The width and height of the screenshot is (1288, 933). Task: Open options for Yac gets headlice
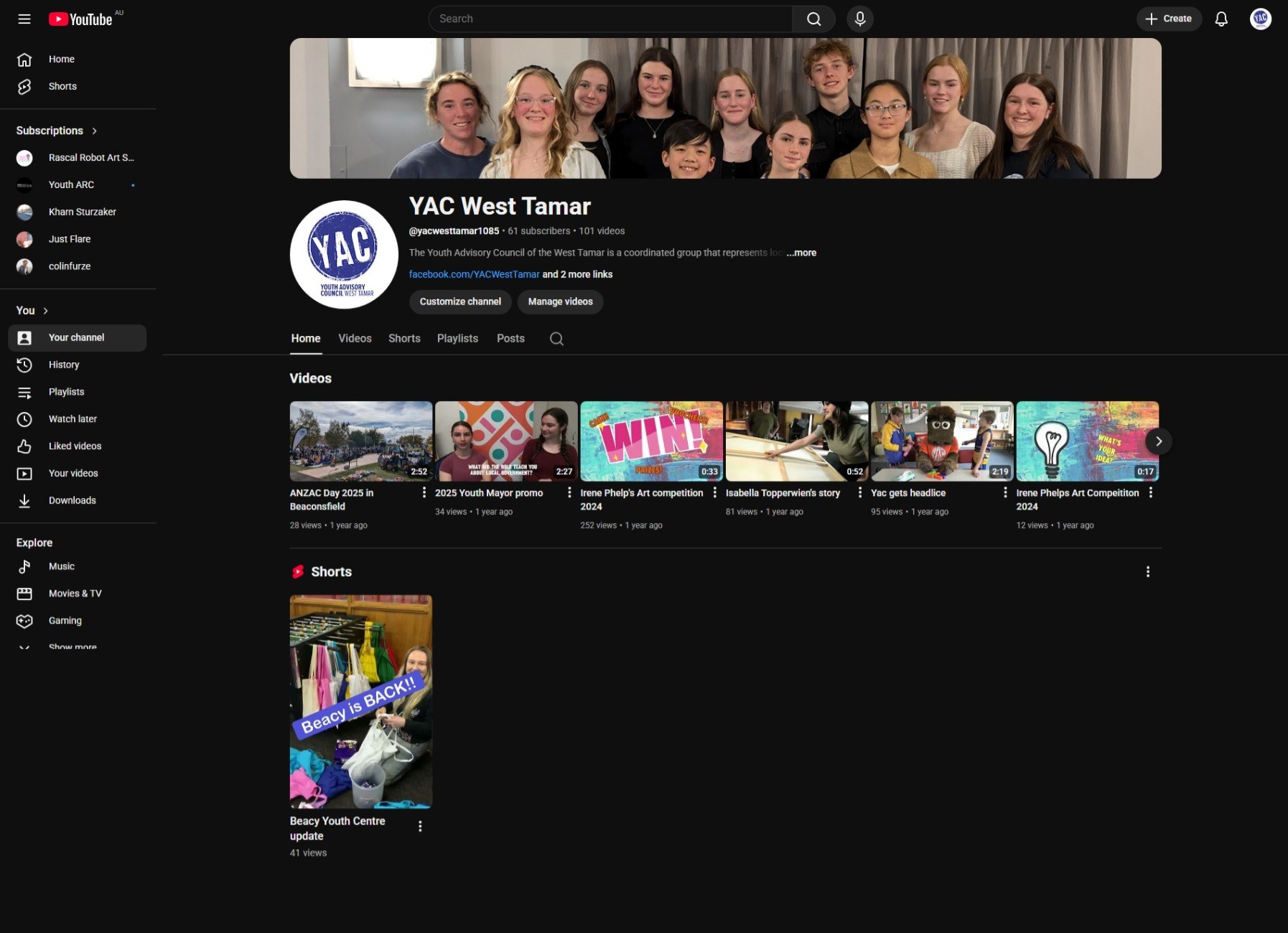[x=1005, y=492]
